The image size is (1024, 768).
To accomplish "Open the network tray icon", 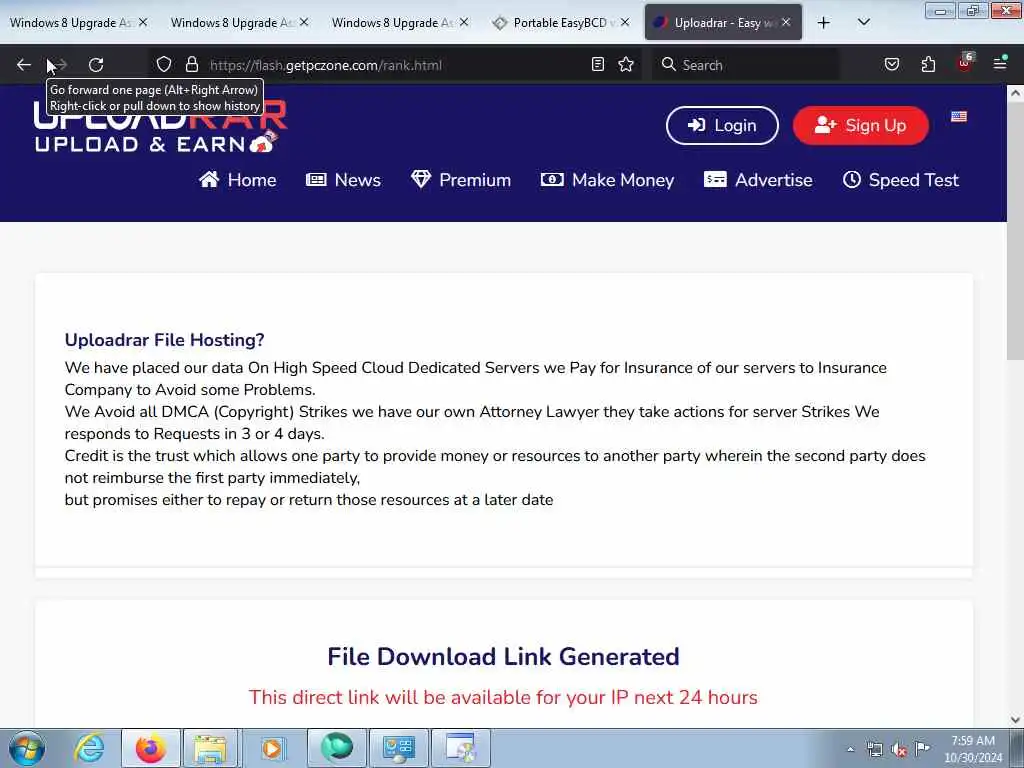I will (x=874, y=749).
